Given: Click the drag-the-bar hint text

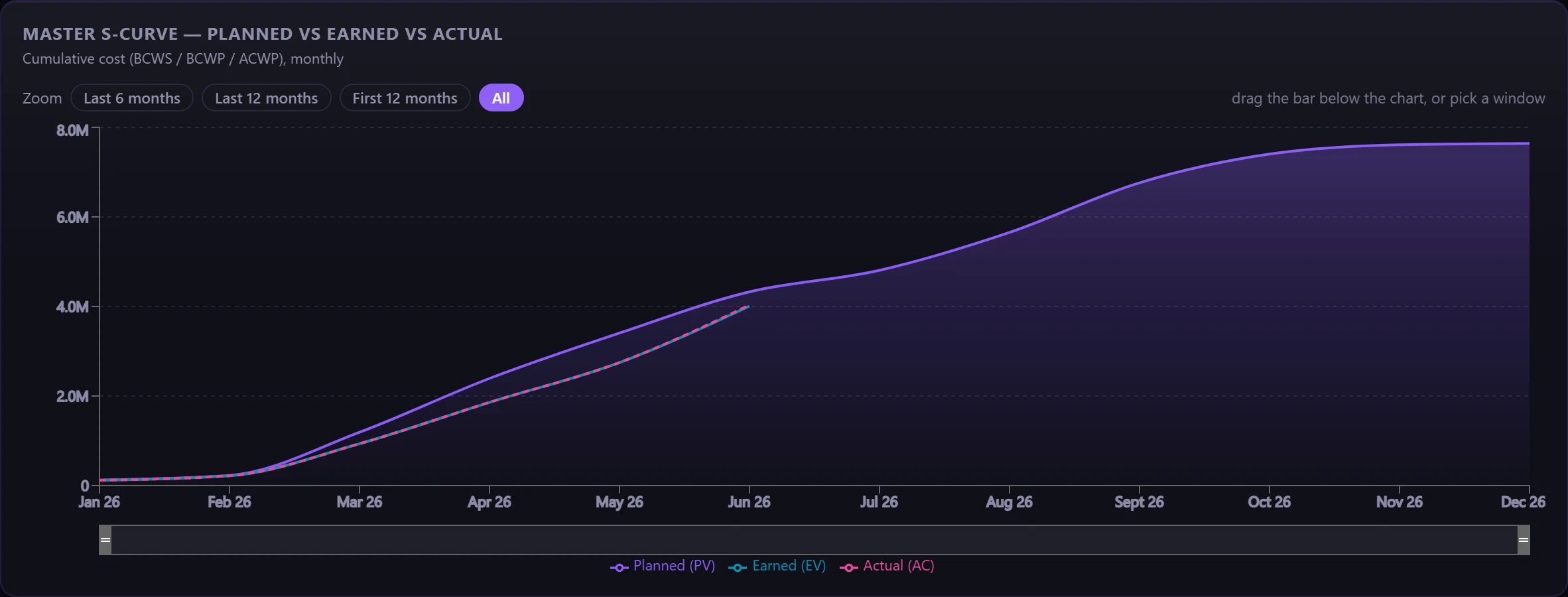Looking at the screenshot, I should pos(1388,98).
